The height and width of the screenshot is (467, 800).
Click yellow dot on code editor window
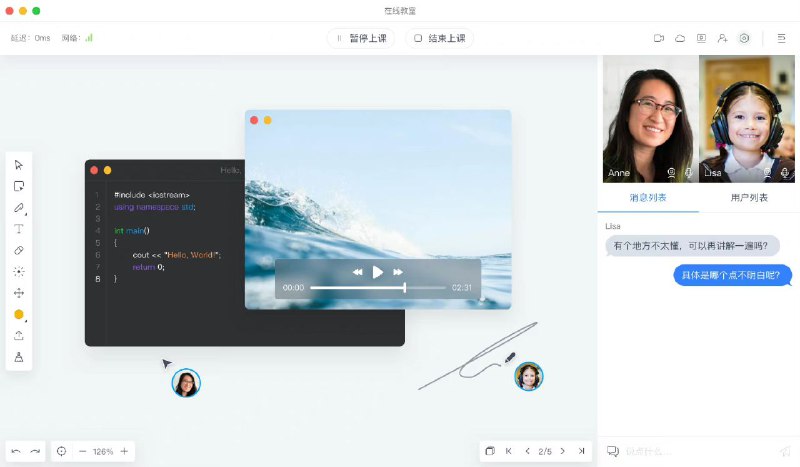tap(107, 170)
